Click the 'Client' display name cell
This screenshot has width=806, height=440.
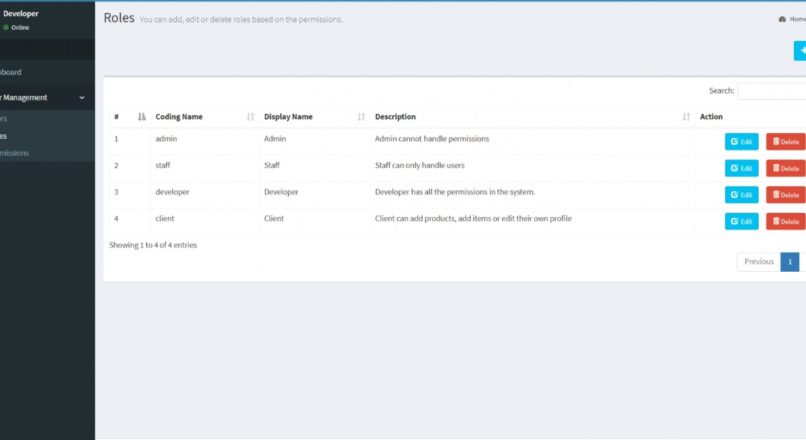click(x=273, y=218)
